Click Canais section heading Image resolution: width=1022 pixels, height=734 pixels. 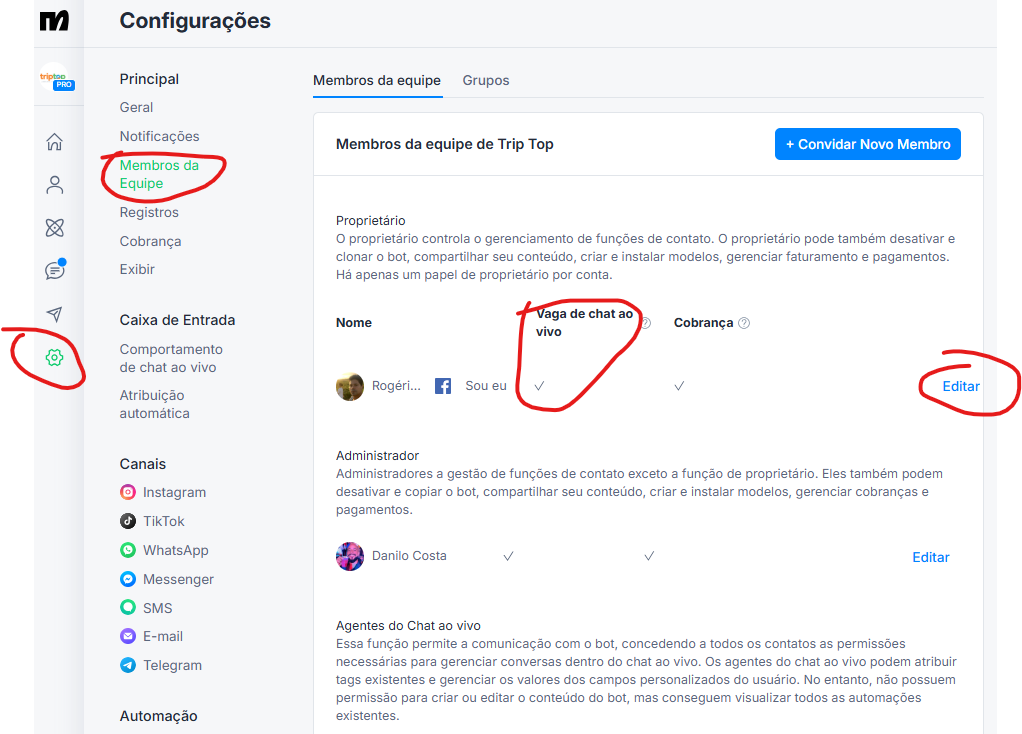click(x=143, y=464)
